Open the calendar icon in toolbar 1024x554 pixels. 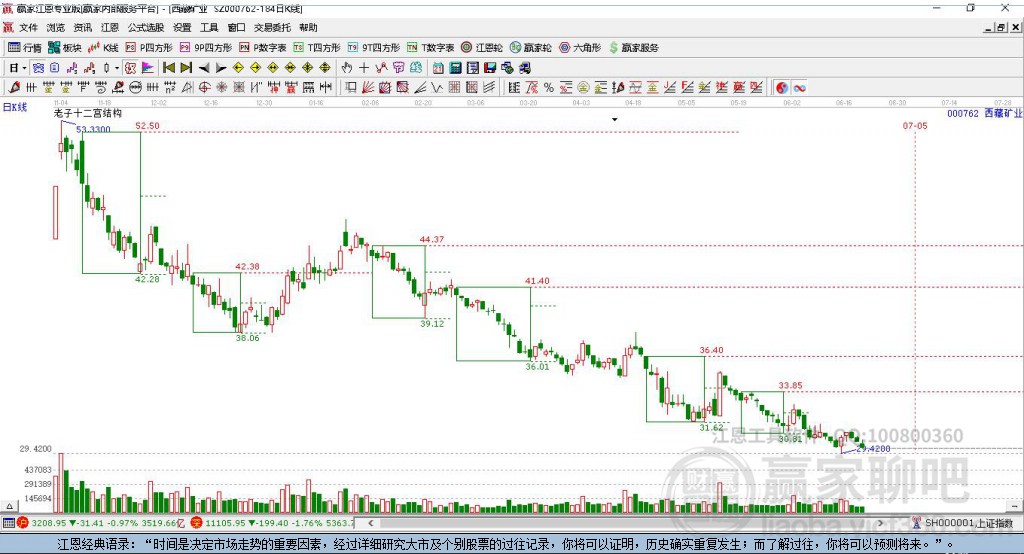coord(438,68)
